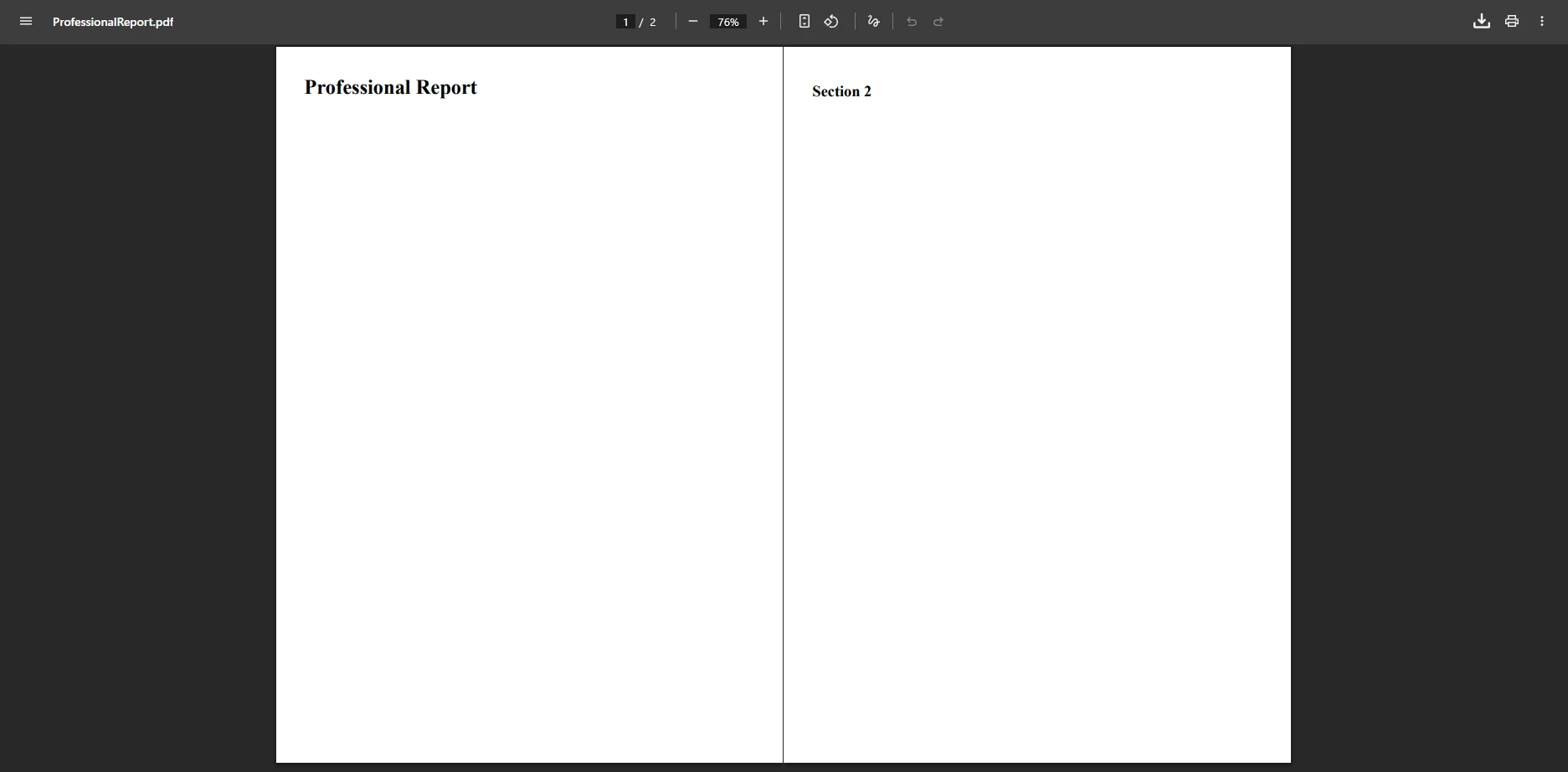
Task: Rotate the pages counterclockwise
Action: (x=831, y=21)
